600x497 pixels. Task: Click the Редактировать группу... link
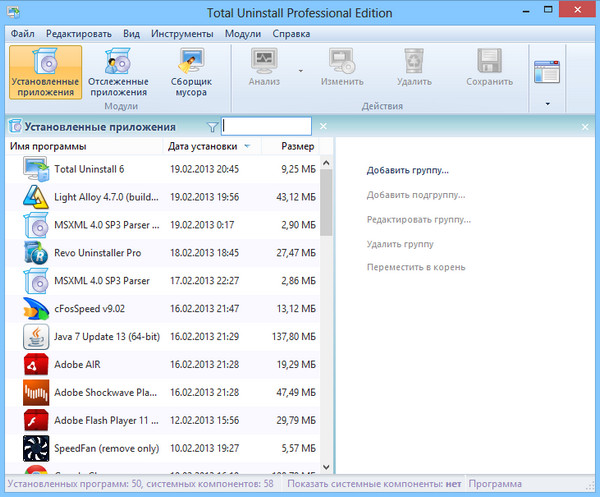tap(419, 220)
